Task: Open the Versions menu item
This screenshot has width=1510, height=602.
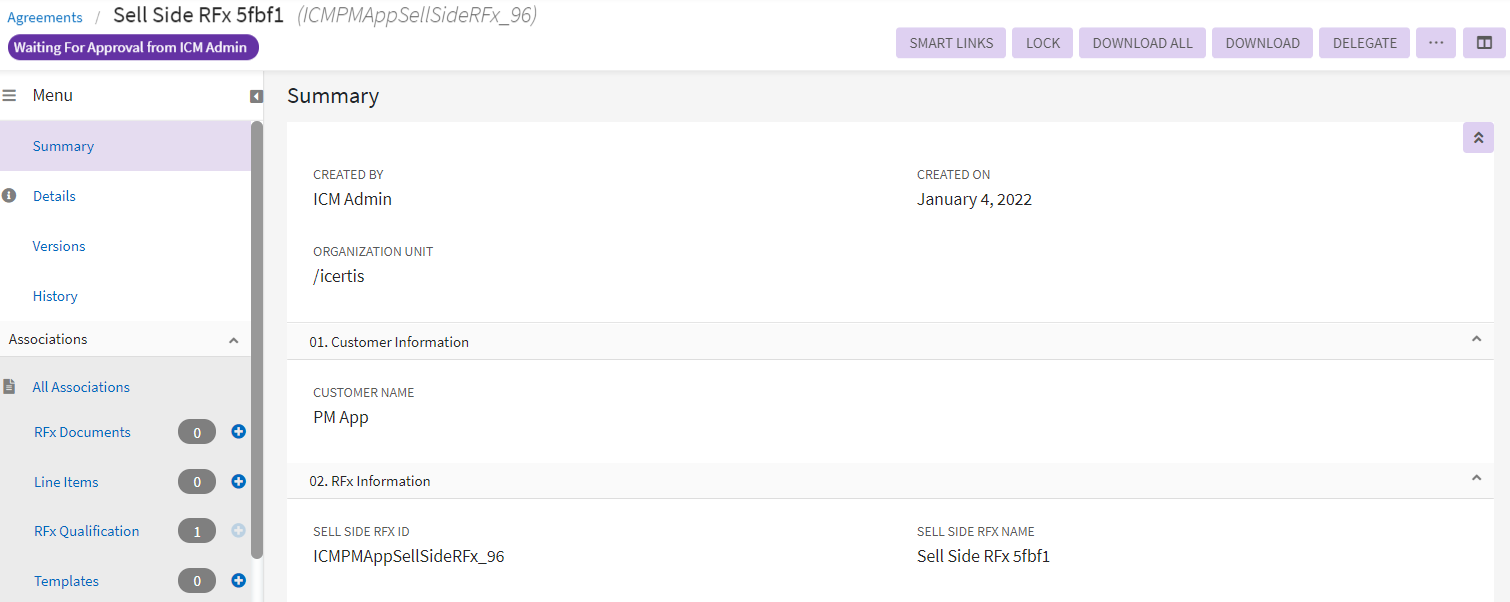Action: pos(59,246)
